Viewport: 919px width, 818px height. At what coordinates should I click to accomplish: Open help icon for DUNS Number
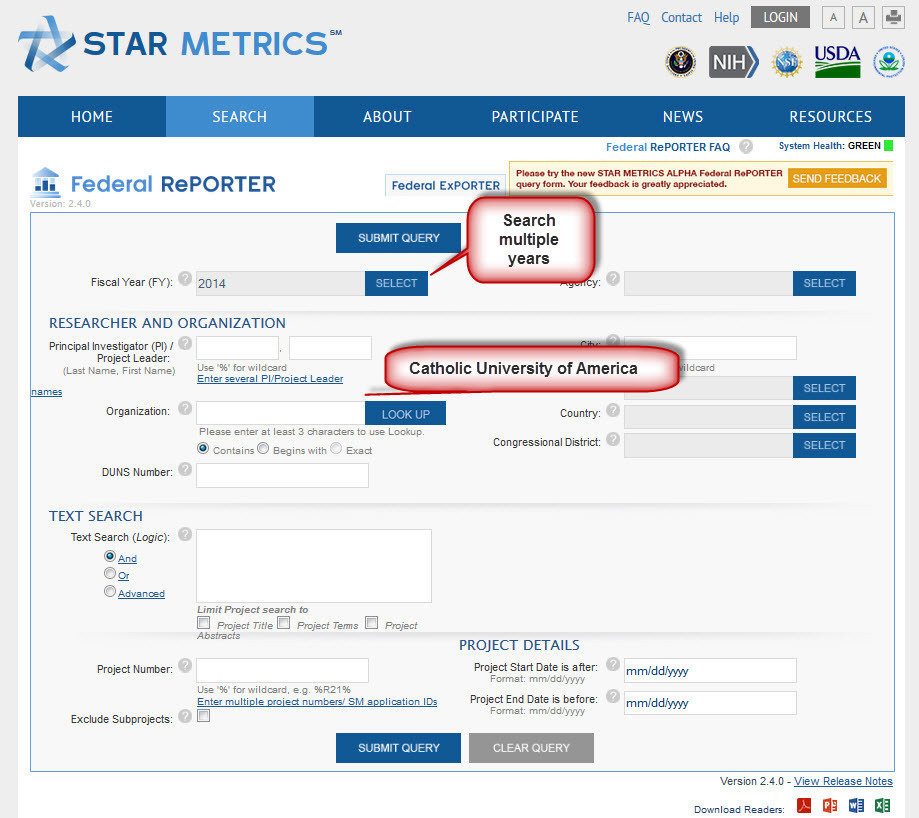(185, 469)
